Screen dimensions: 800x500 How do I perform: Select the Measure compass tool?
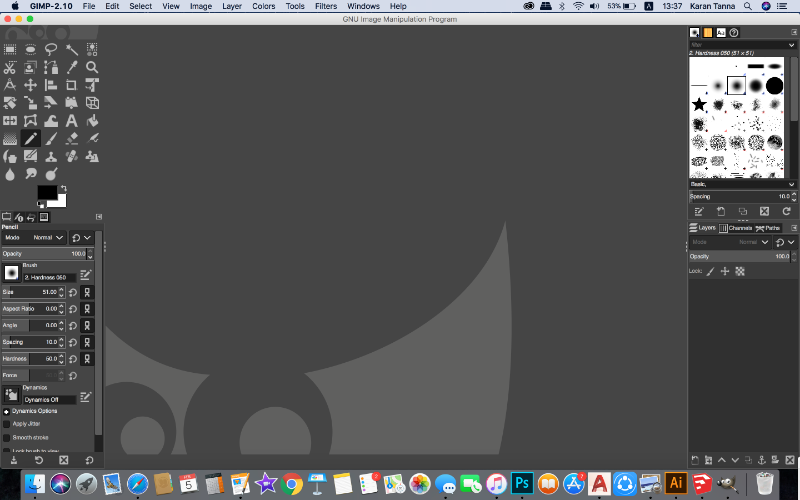[x=10, y=85]
